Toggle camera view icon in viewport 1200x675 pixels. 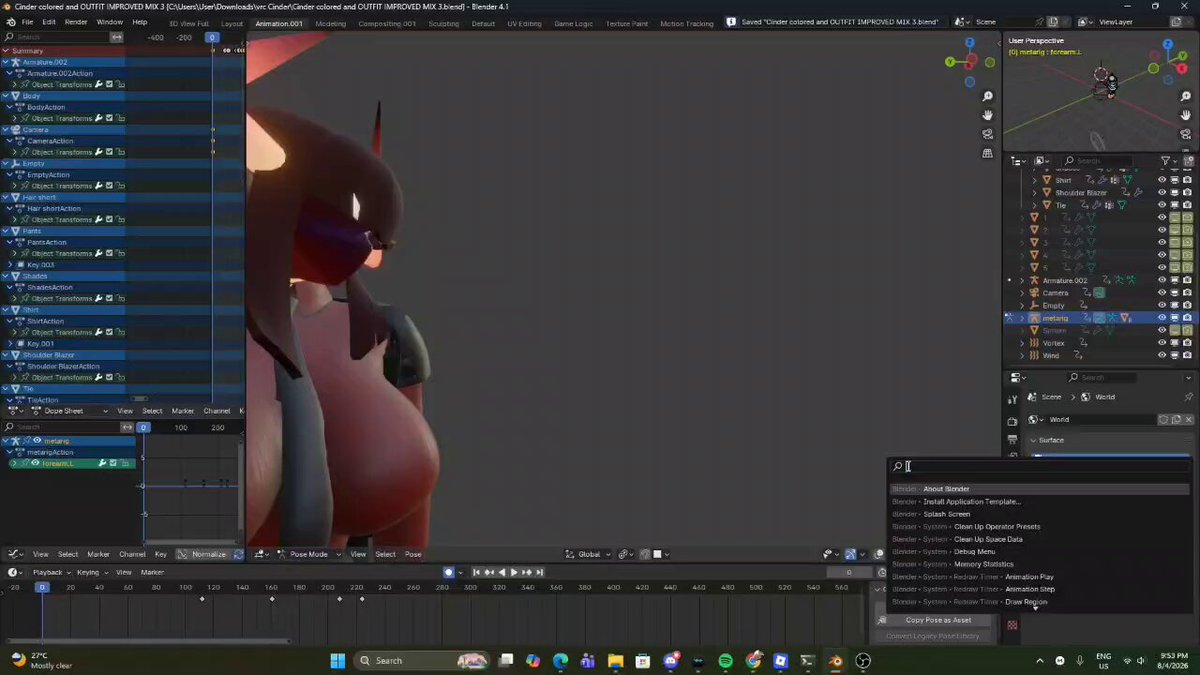click(x=987, y=134)
